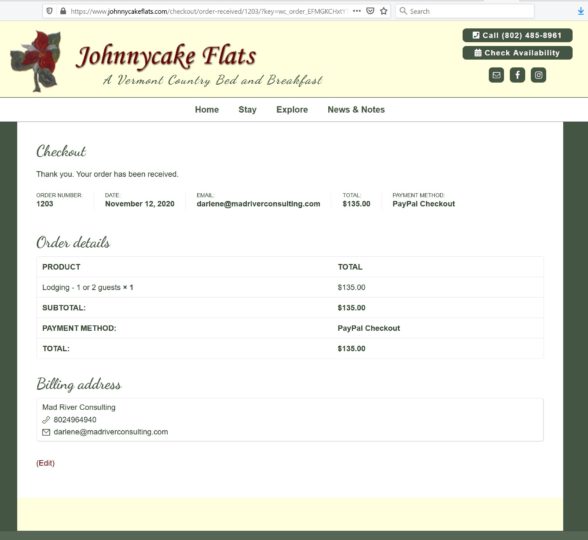588x540 pixels.
Task: Open the Instagram icon link
Action: pyautogui.click(x=538, y=75)
